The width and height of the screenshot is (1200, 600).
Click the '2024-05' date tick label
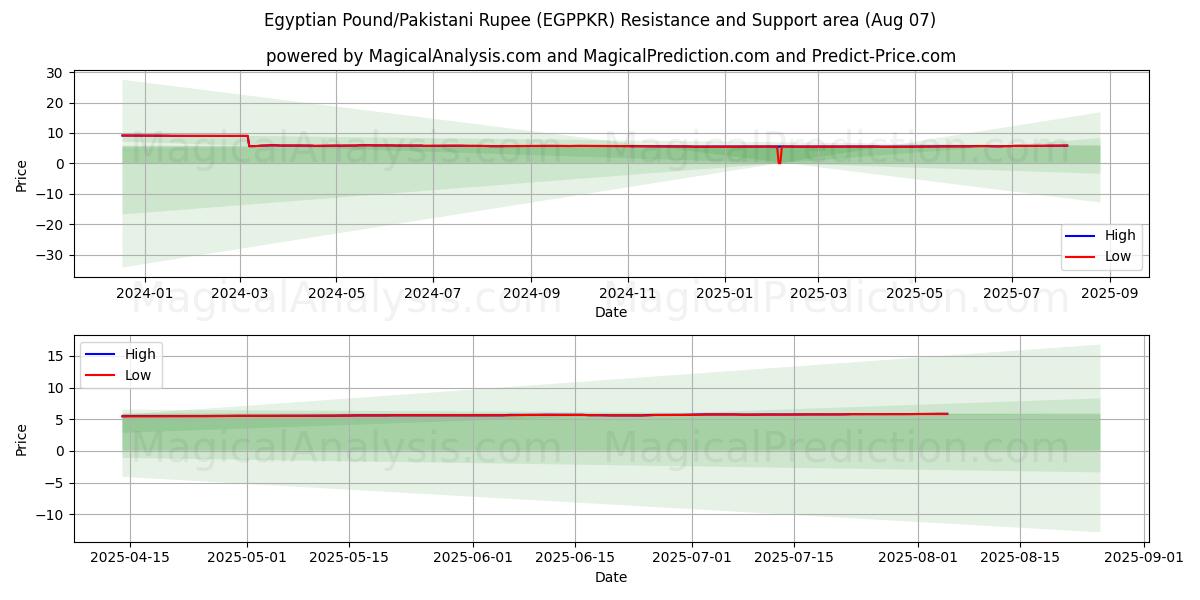(x=336, y=294)
